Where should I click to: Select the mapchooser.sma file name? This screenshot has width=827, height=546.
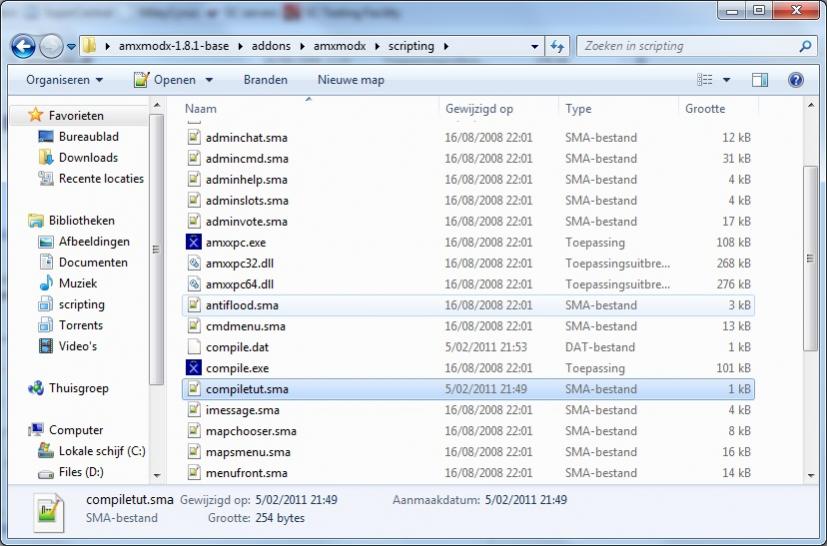click(251, 431)
